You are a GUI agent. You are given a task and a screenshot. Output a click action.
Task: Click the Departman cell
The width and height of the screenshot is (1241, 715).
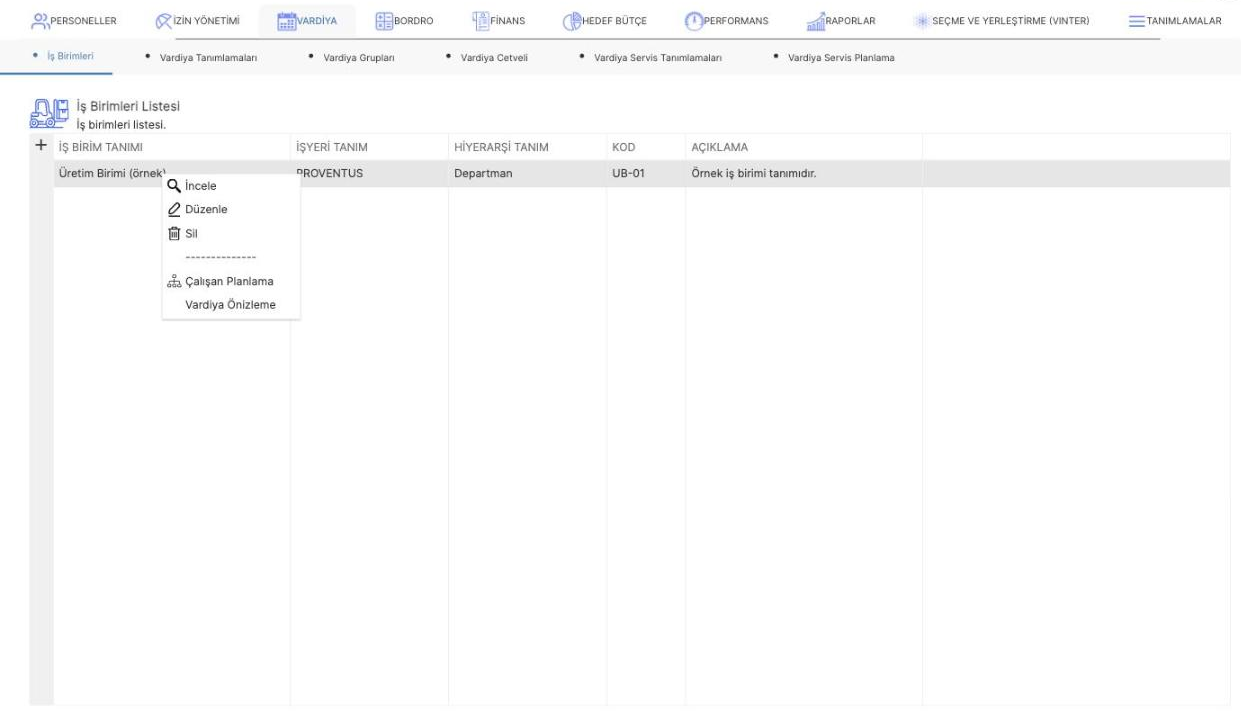coord(527,174)
